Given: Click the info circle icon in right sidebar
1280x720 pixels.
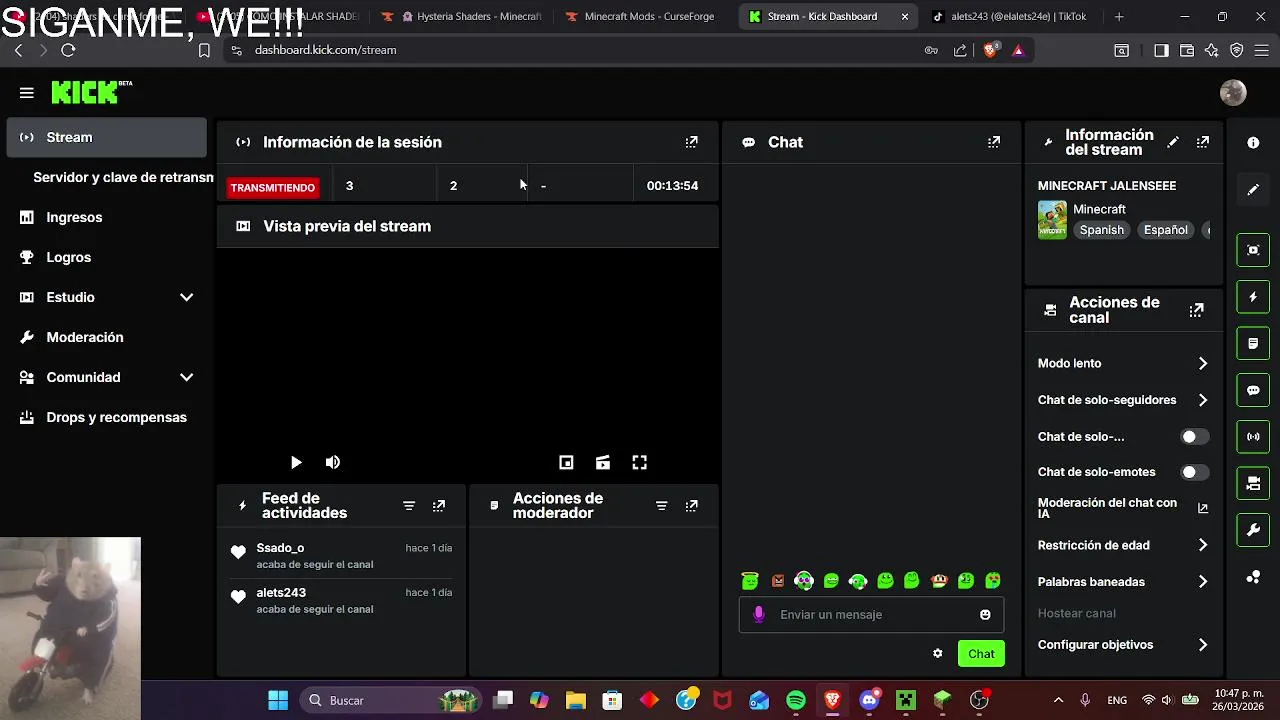Looking at the screenshot, I should click(1253, 143).
